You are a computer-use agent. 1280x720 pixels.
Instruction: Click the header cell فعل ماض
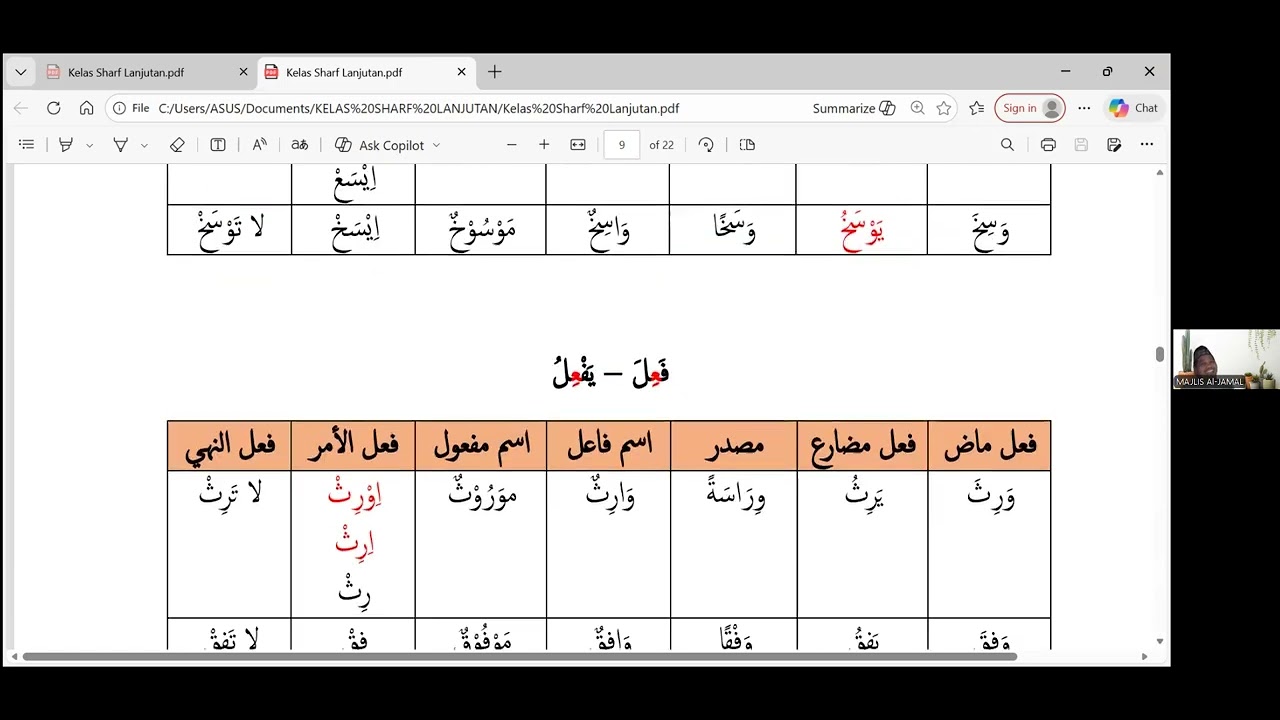[990, 446]
